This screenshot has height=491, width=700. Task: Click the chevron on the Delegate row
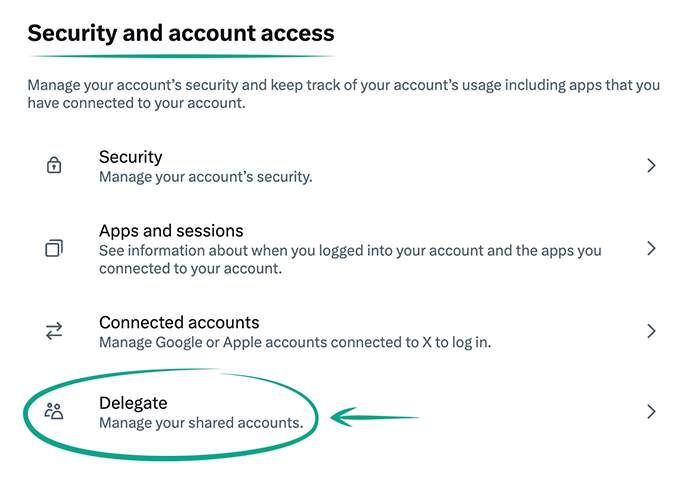[x=651, y=411]
